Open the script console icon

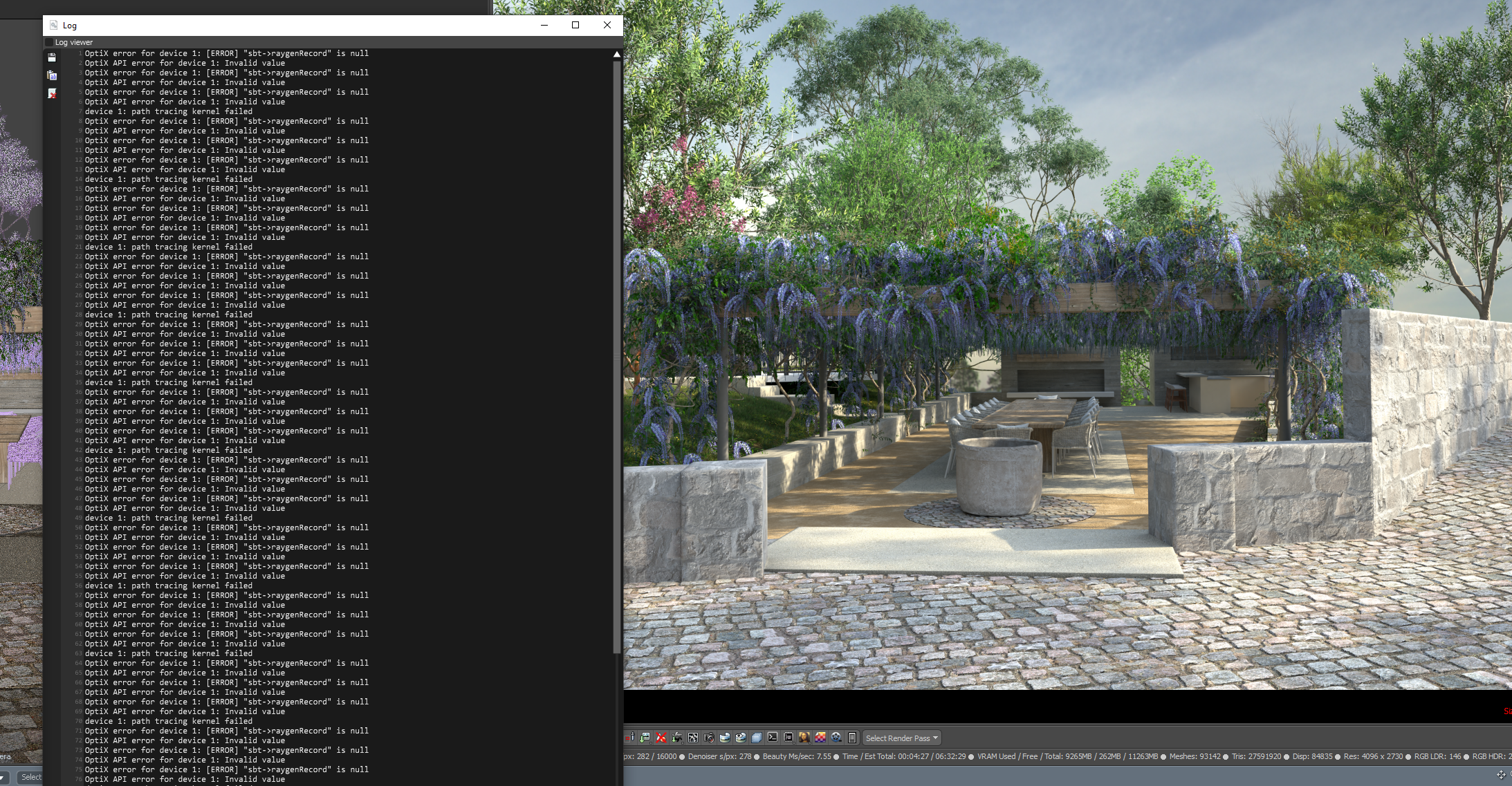point(773,738)
